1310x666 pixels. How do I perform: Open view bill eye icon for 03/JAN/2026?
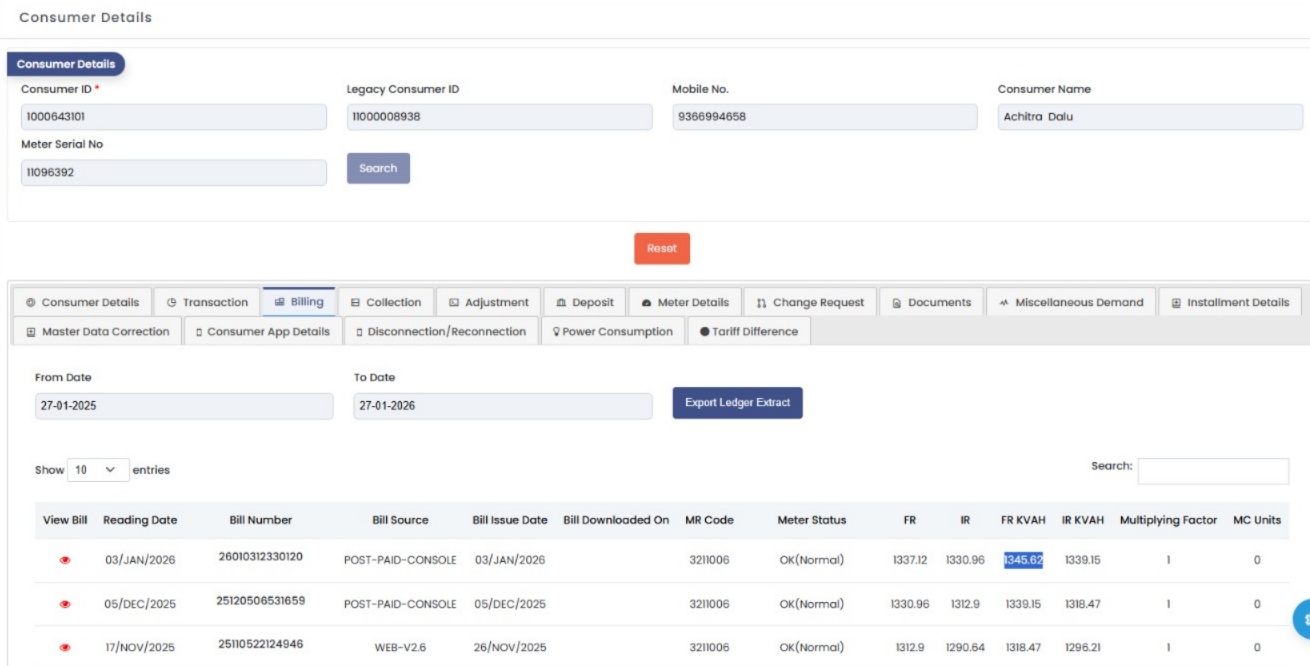(x=65, y=561)
